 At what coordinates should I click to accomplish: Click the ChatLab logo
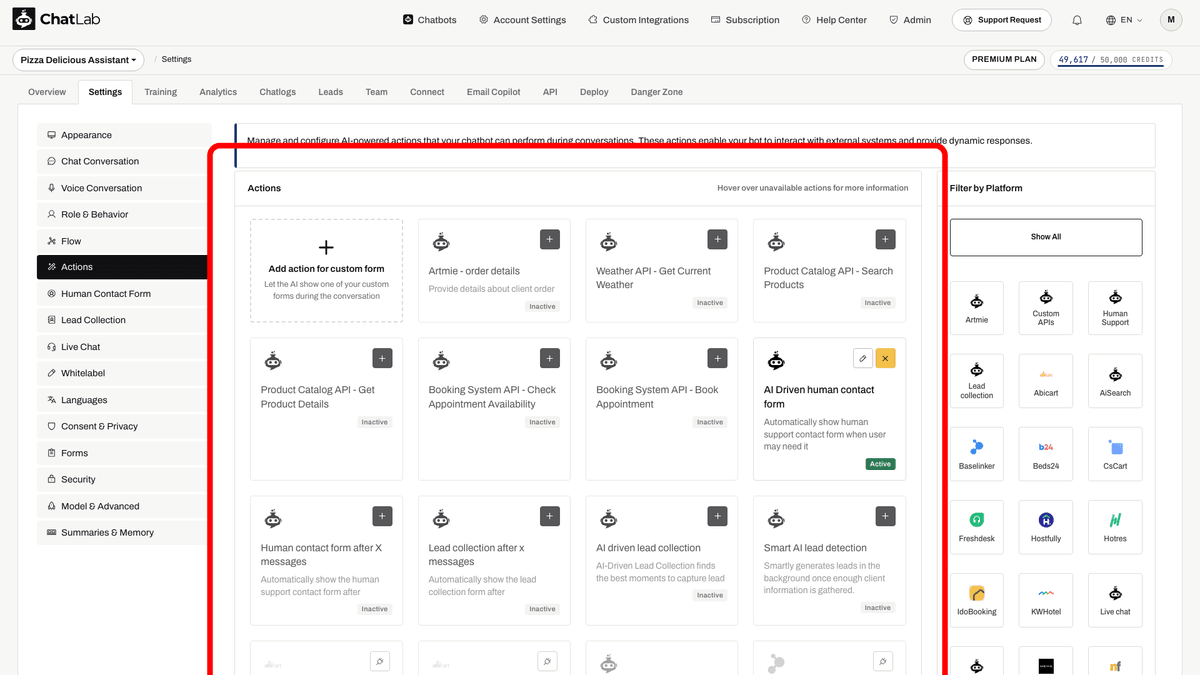click(x=56, y=19)
